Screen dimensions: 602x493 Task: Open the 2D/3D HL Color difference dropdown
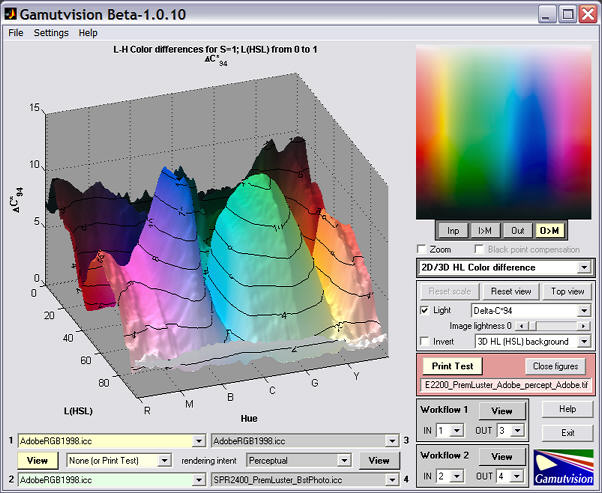coord(506,268)
